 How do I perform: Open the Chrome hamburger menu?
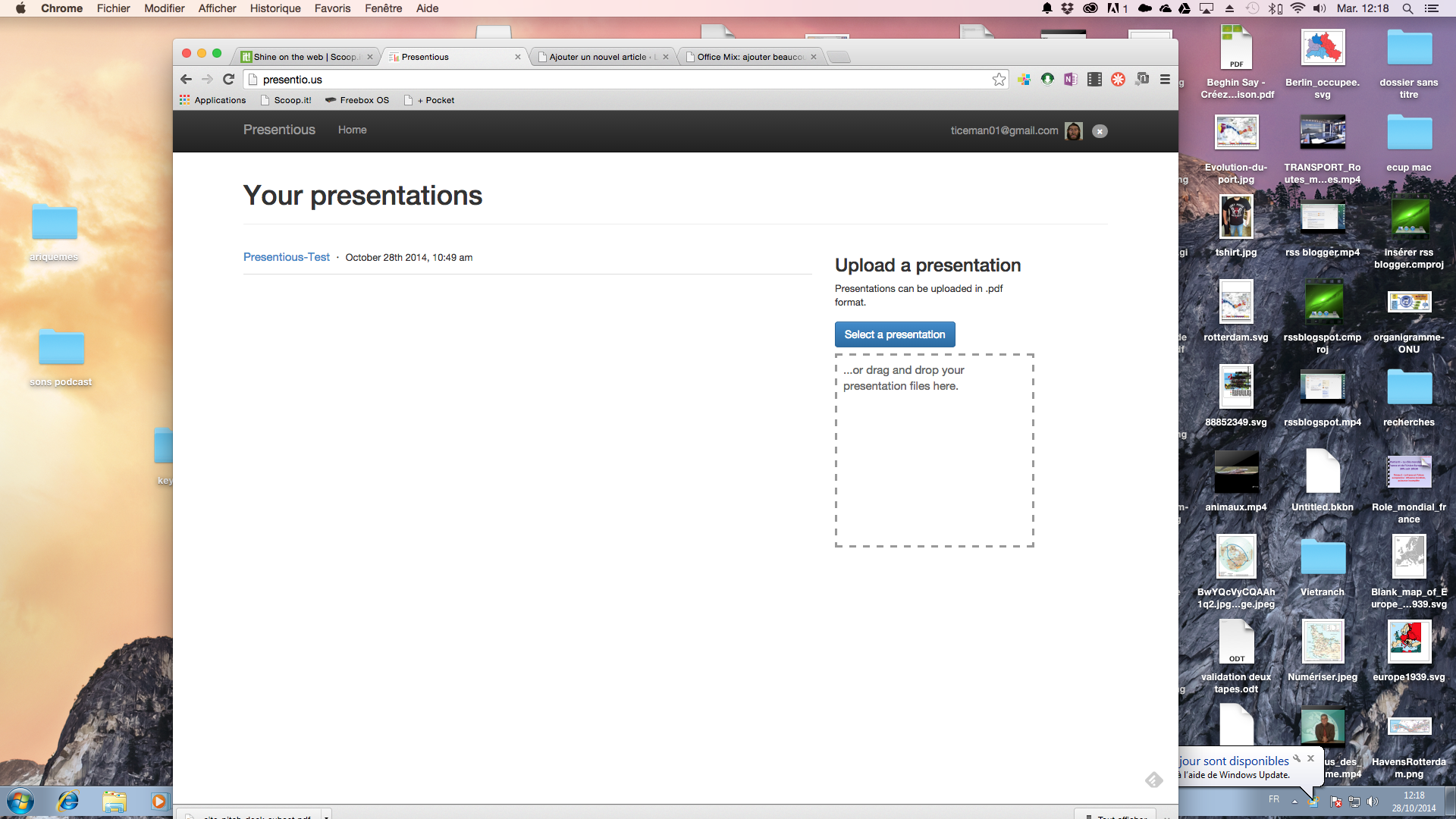point(1165,79)
